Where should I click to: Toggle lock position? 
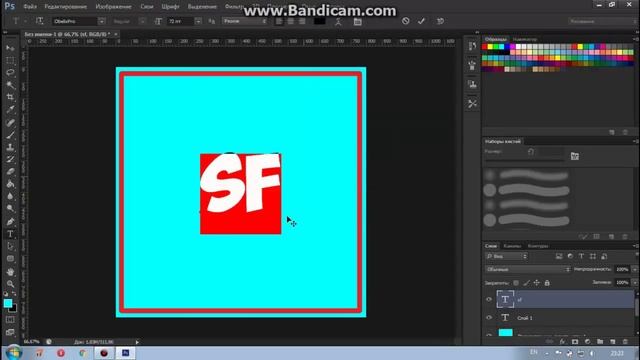(x=537, y=282)
